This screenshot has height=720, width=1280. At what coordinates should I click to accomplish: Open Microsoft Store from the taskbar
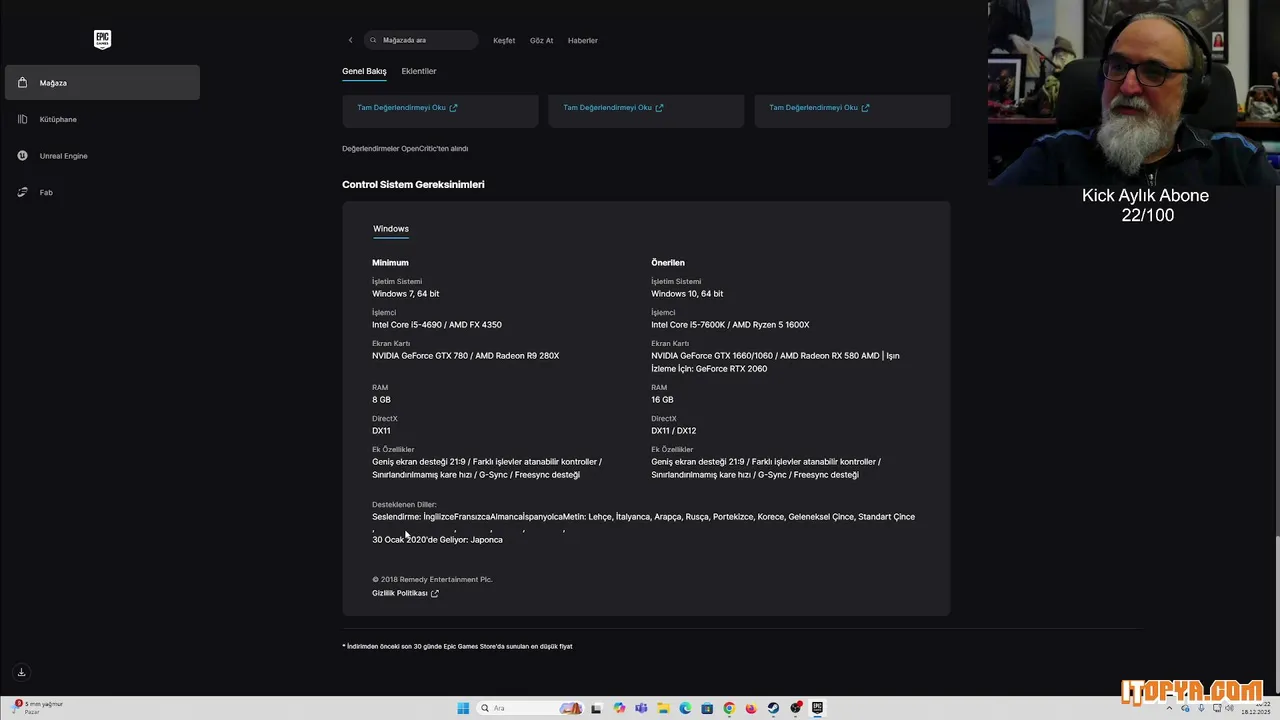click(707, 708)
